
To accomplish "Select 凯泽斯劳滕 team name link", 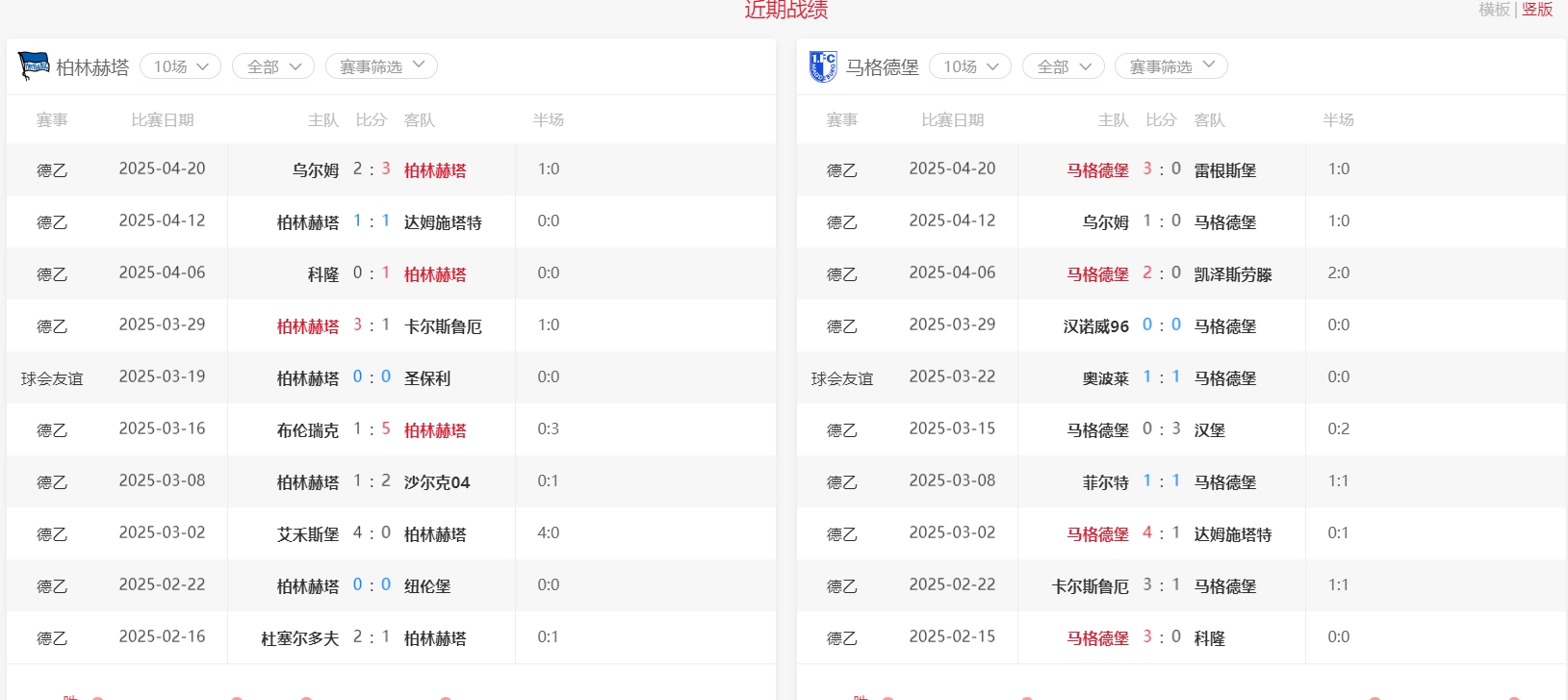I will tap(1232, 274).
